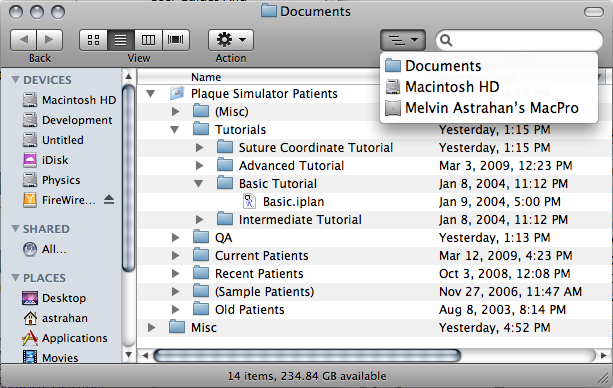Expand the Recent Patients folder
This screenshot has height=388, width=613.
176,273
